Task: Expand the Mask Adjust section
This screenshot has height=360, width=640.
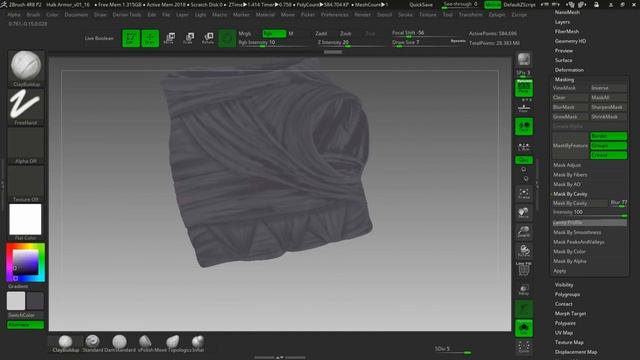Action: (567, 165)
